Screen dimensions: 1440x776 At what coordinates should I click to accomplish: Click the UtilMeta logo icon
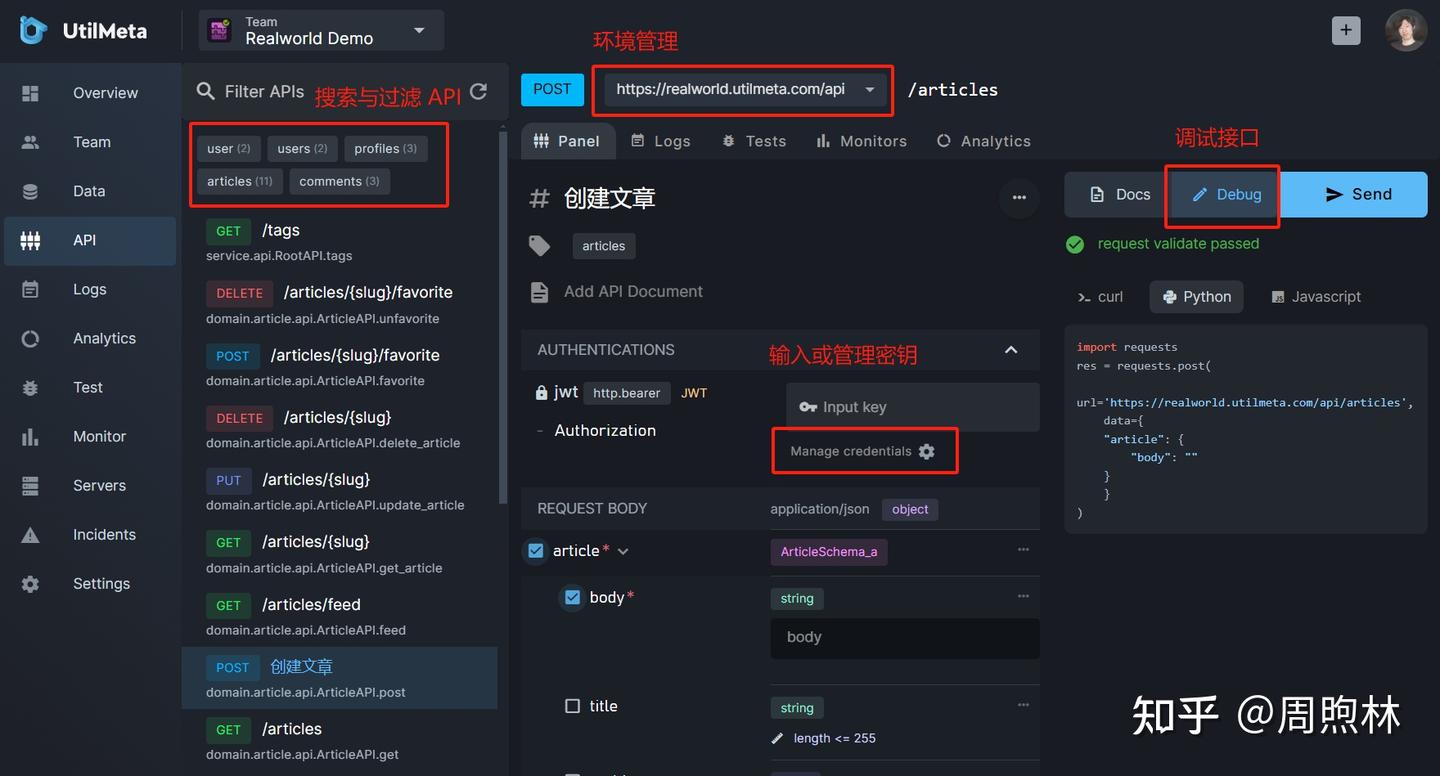pyautogui.click(x=33, y=31)
